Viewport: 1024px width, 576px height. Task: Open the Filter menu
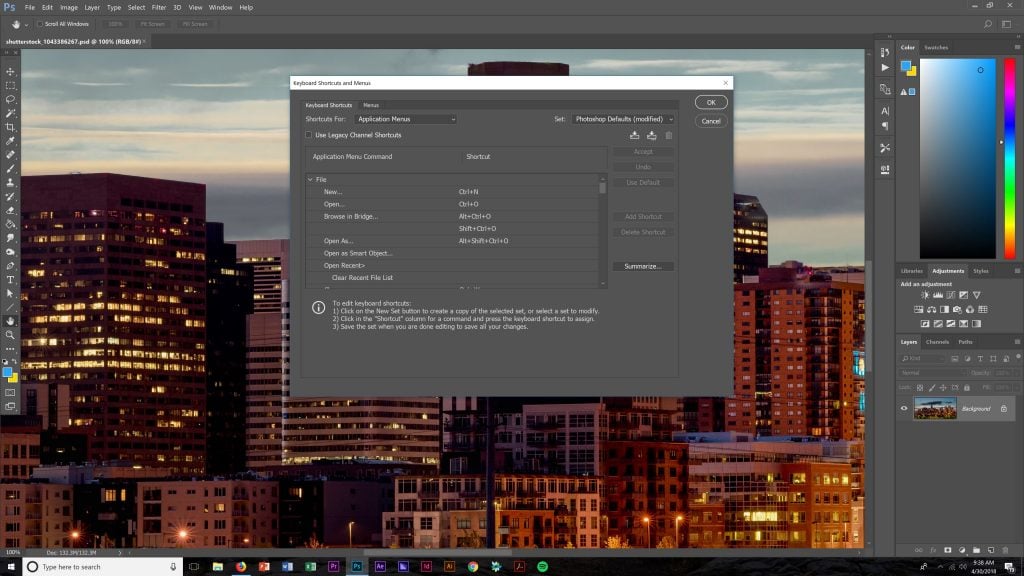coord(158,7)
